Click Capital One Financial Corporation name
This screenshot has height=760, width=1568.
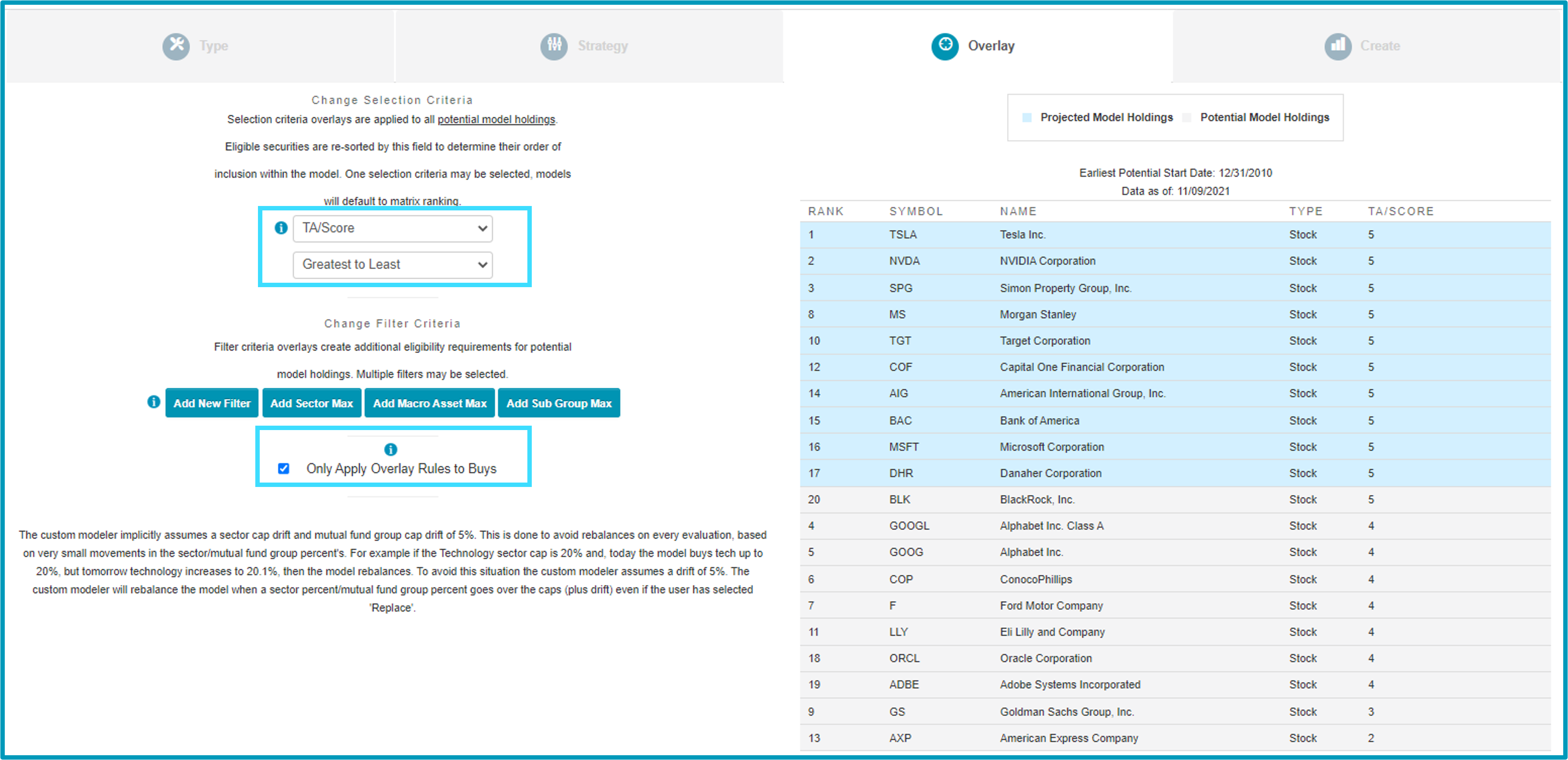pyautogui.click(x=1082, y=367)
